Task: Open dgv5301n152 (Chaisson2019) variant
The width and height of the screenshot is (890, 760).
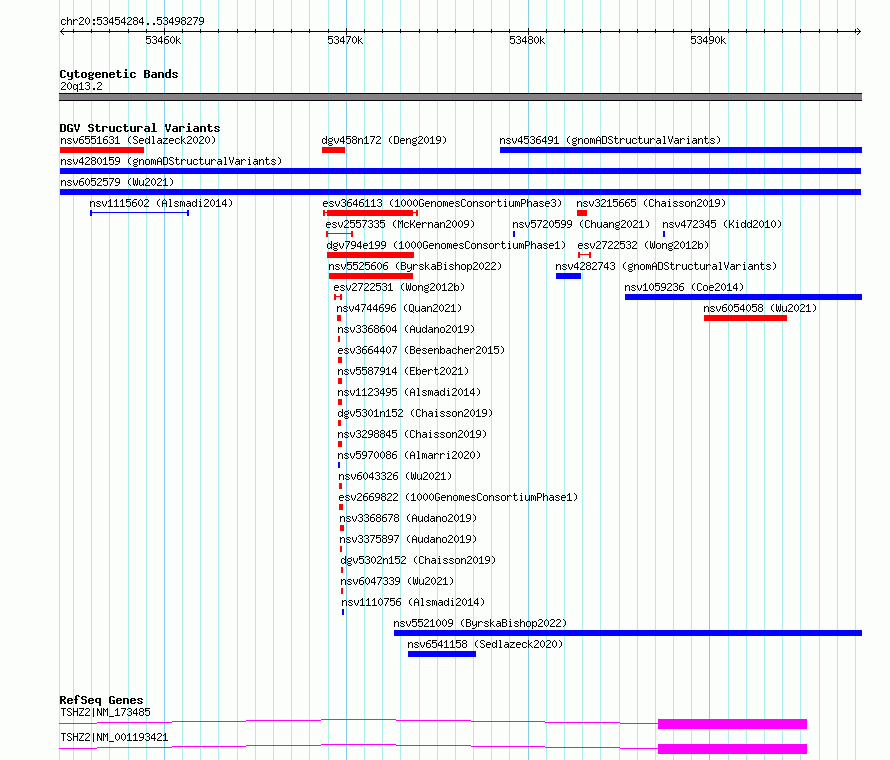Action: (x=415, y=413)
